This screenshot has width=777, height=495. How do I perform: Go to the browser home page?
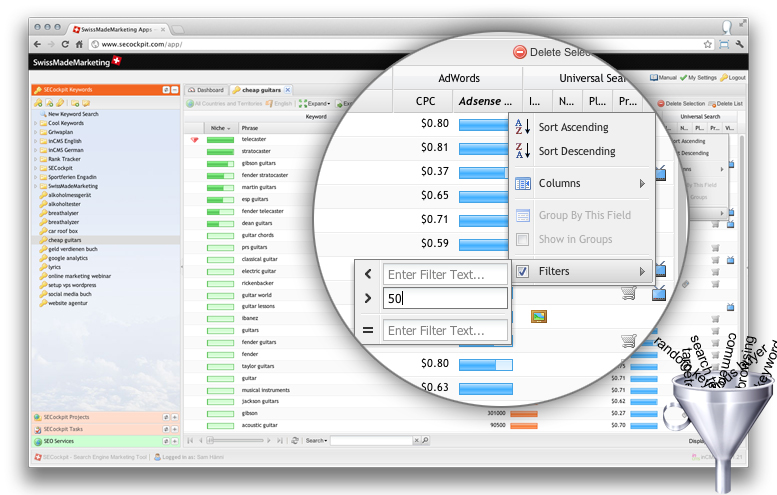[x=79, y=44]
